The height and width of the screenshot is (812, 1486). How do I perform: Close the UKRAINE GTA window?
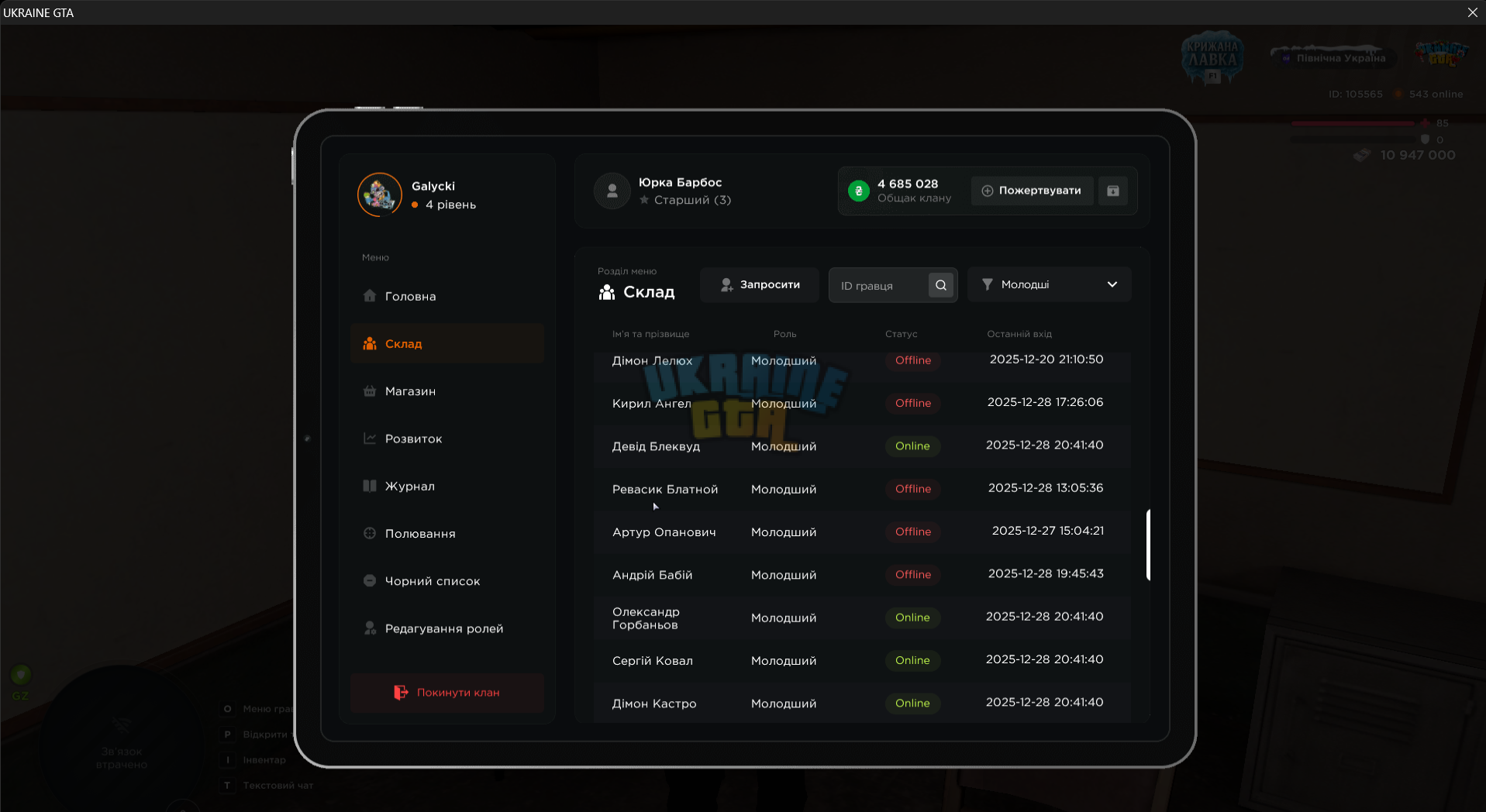tap(1472, 12)
